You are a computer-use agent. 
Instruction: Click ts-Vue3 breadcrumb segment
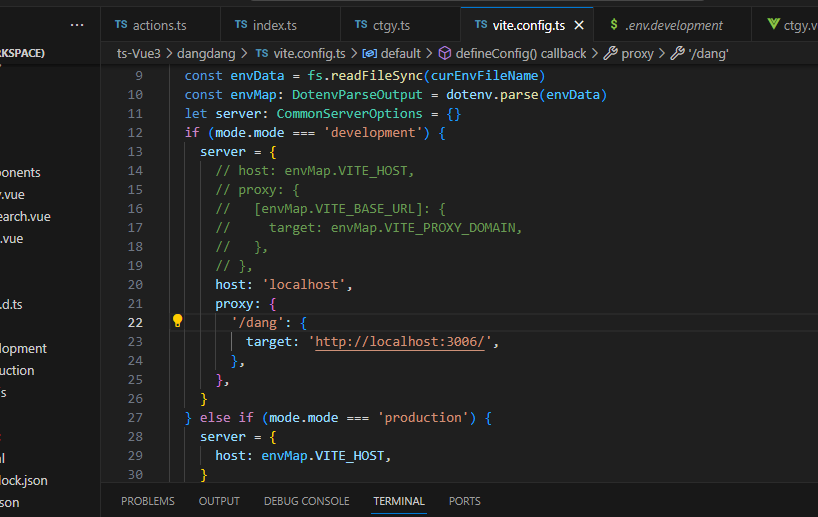(139, 53)
